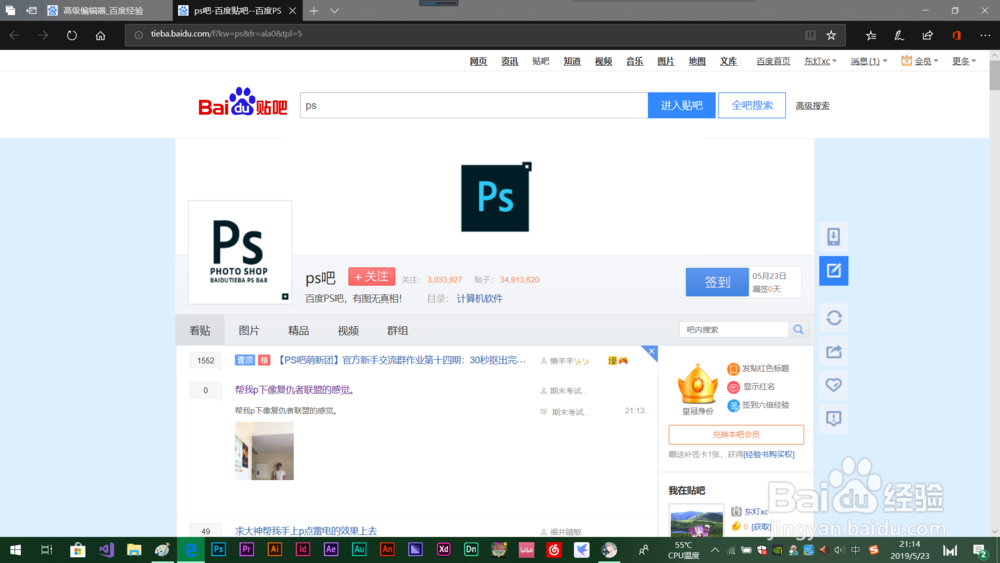Expand the 更多 dropdown

(964, 61)
